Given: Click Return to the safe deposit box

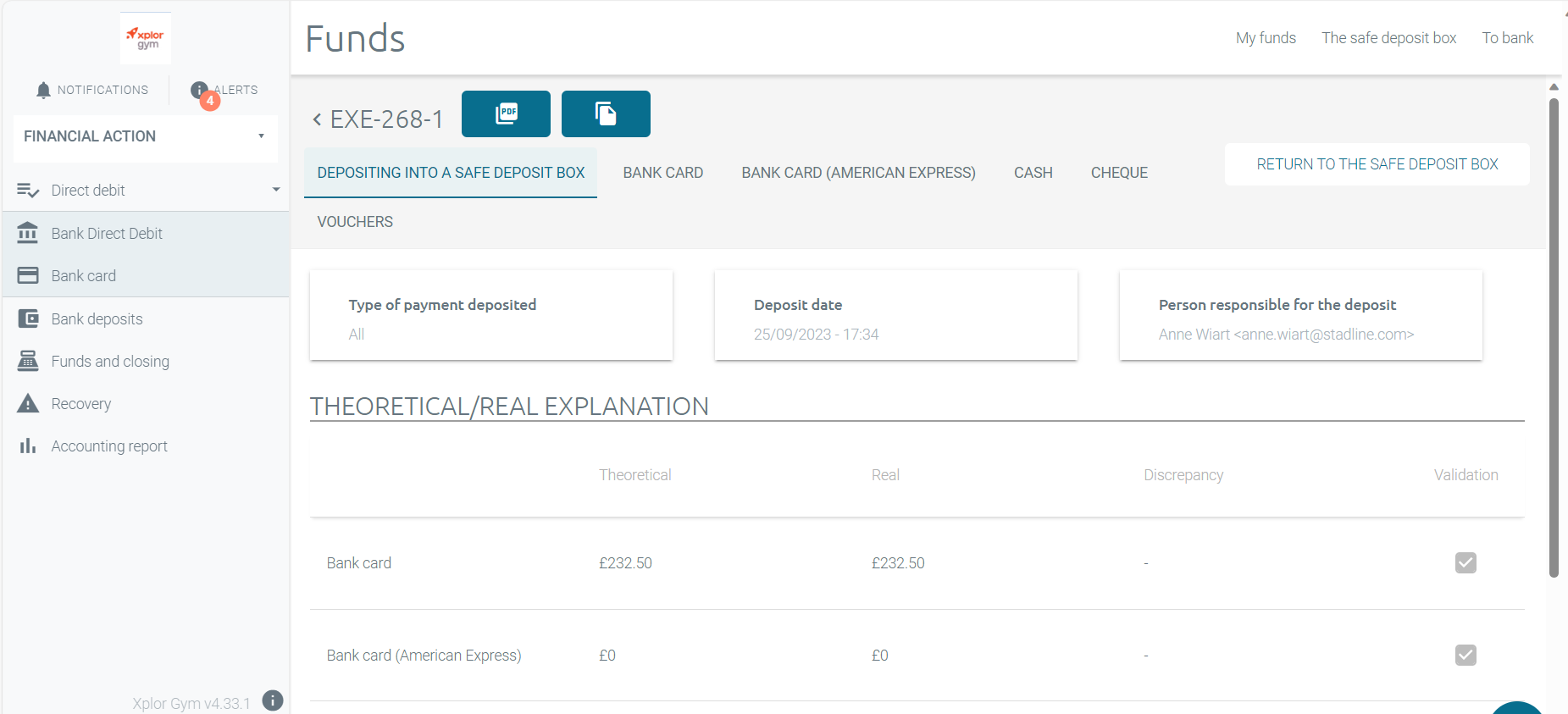Looking at the screenshot, I should click(1377, 164).
